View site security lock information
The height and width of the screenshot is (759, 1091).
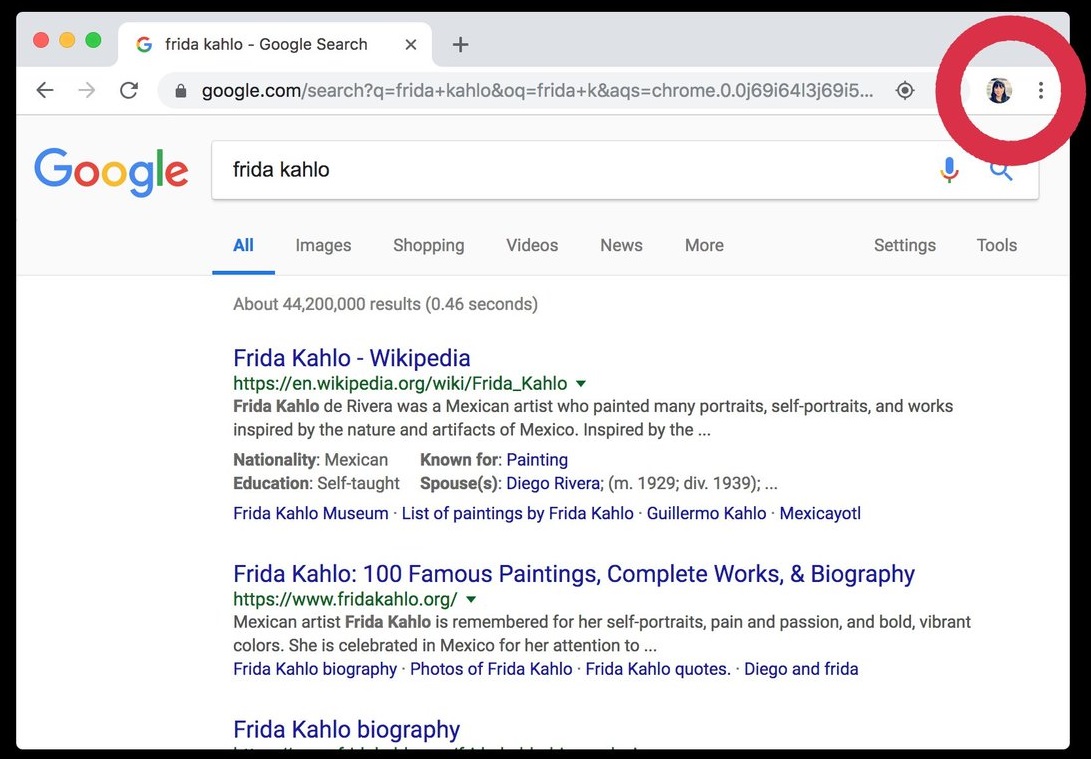181,91
